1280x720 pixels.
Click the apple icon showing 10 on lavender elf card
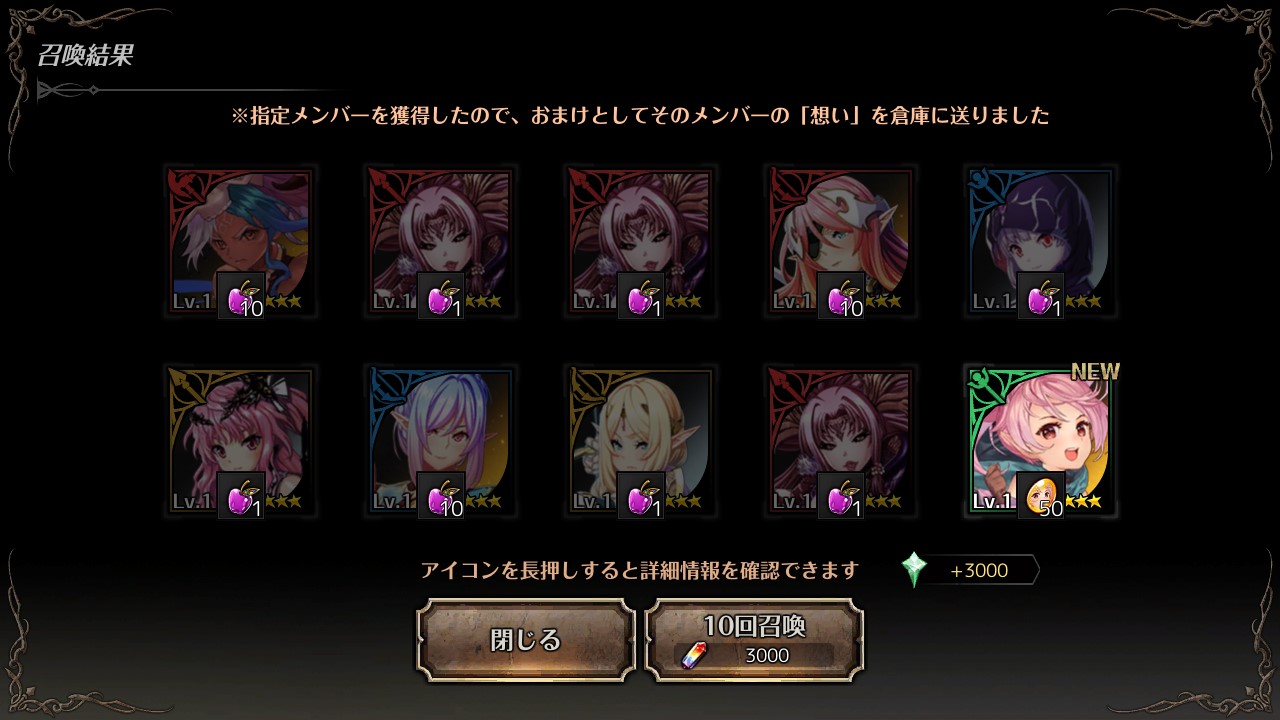[441, 496]
